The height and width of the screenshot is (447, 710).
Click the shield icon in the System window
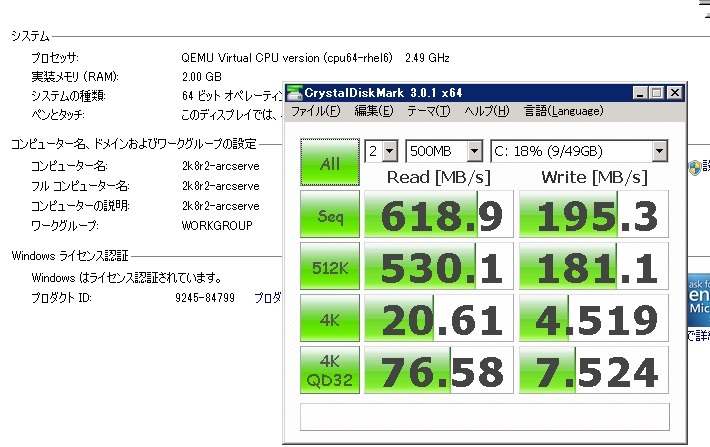click(695, 168)
